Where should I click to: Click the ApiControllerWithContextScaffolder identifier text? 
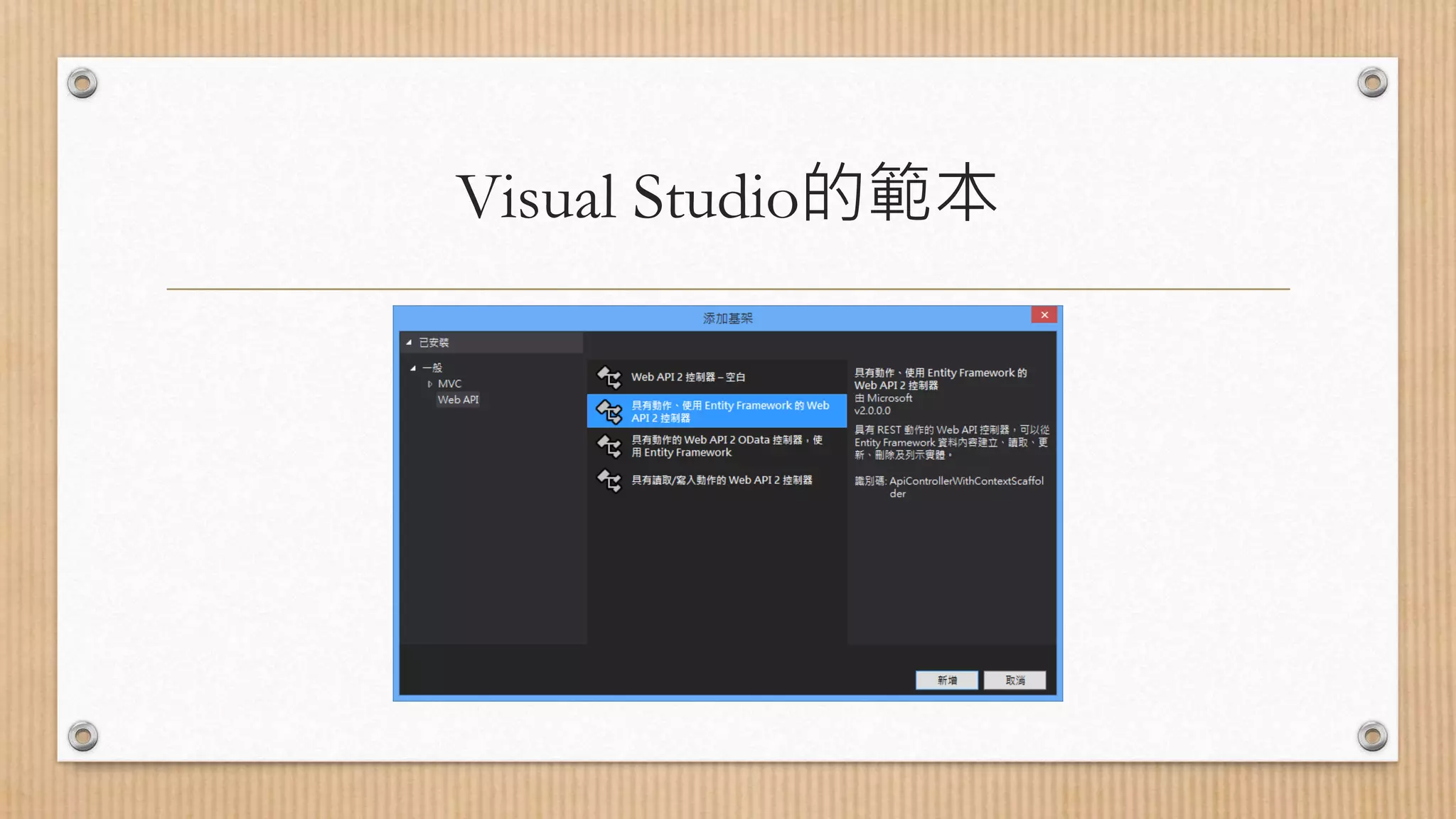tap(965, 481)
